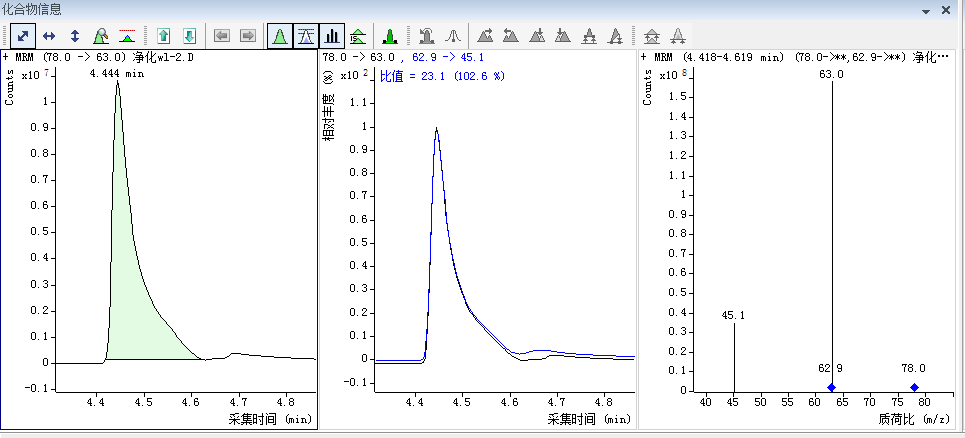Click the merge-left-peak icon with left arrow

510,36
